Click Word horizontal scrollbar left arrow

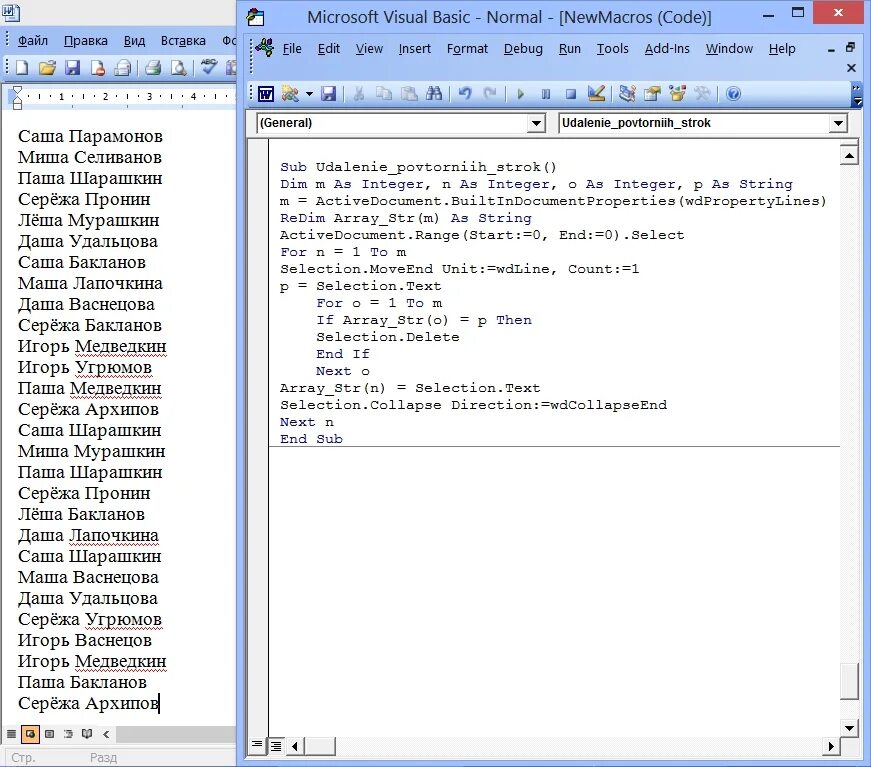106,734
